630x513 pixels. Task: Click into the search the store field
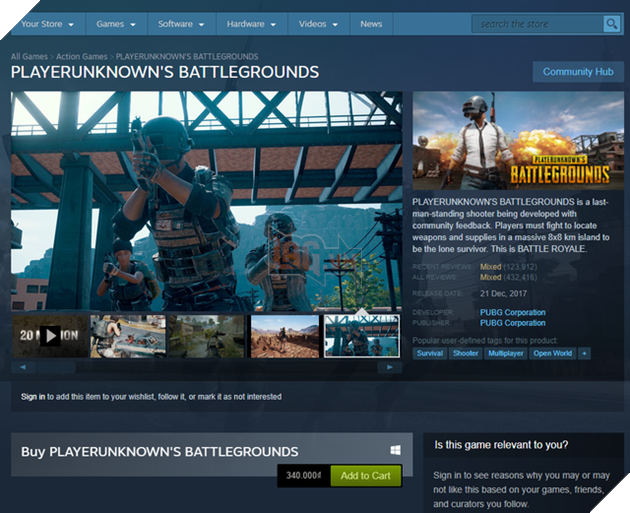pyautogui.click(x=537, y=24)
